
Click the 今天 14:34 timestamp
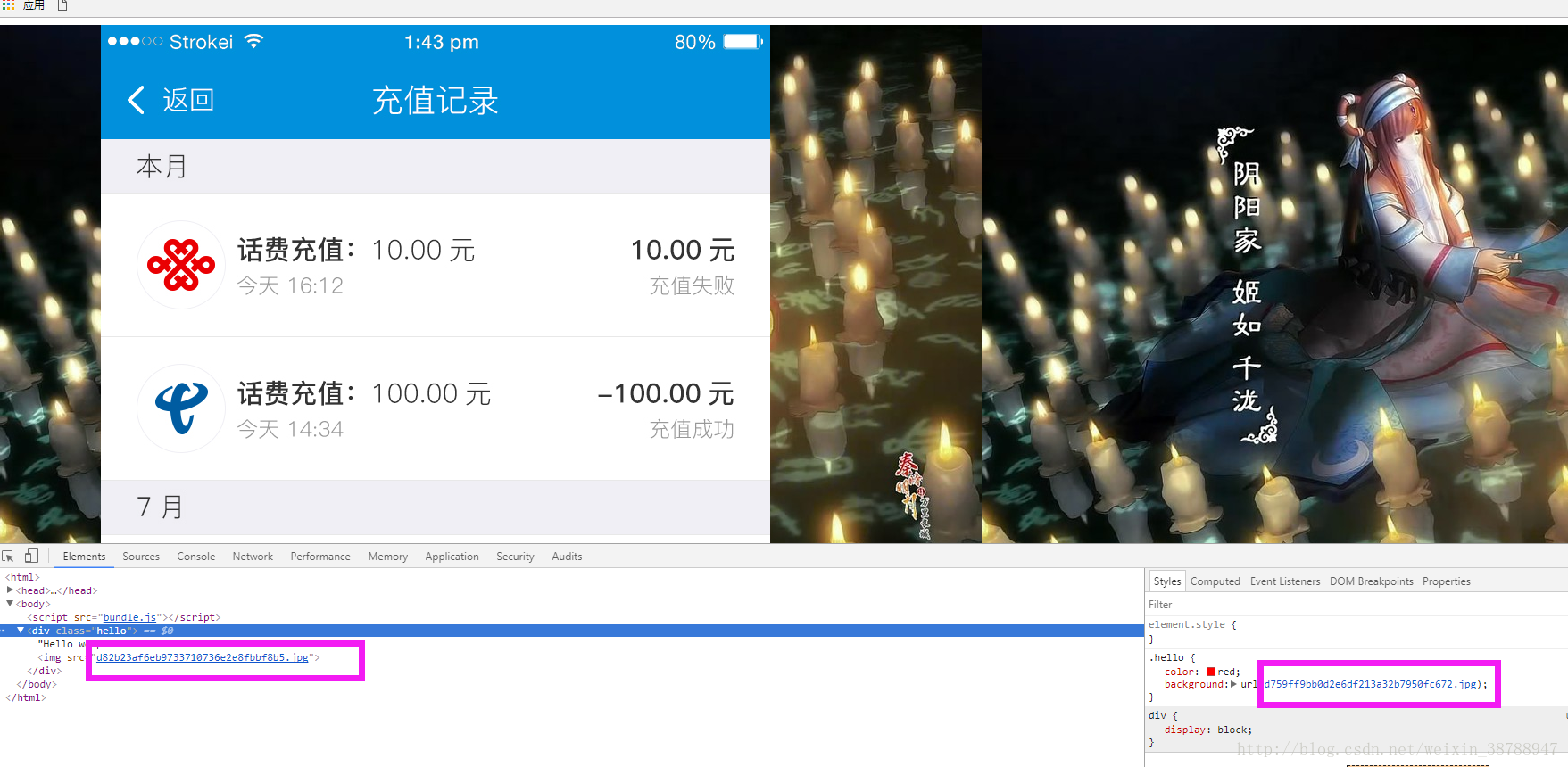(290, 429)
